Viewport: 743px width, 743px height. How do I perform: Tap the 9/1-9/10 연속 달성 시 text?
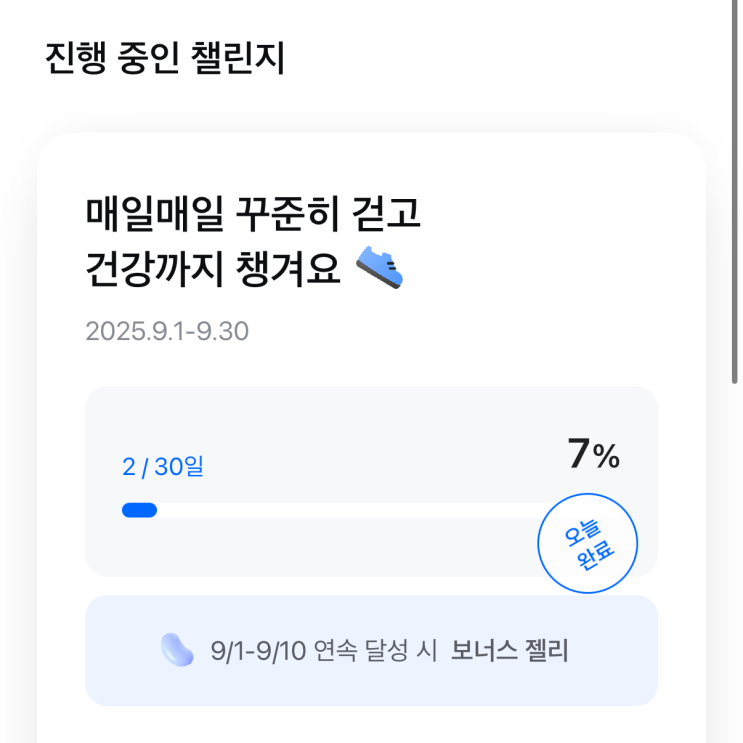click(x=325, y=652)
